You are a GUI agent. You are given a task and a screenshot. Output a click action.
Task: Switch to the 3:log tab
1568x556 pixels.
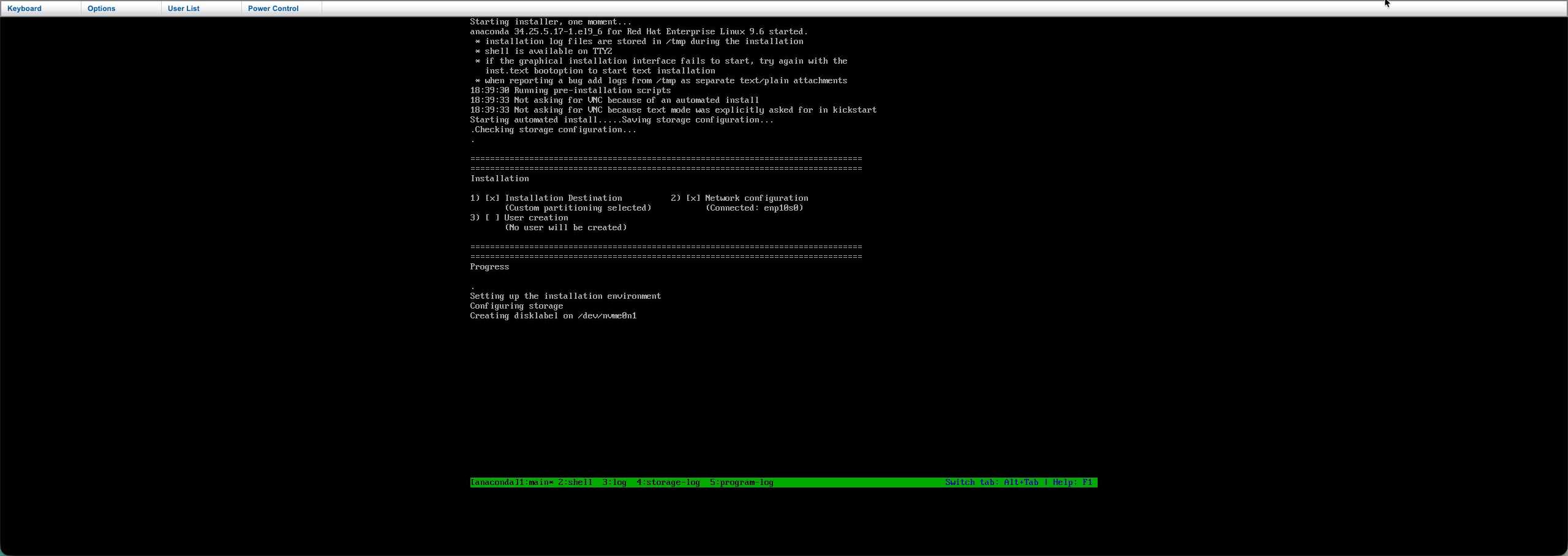pos(614,483)
